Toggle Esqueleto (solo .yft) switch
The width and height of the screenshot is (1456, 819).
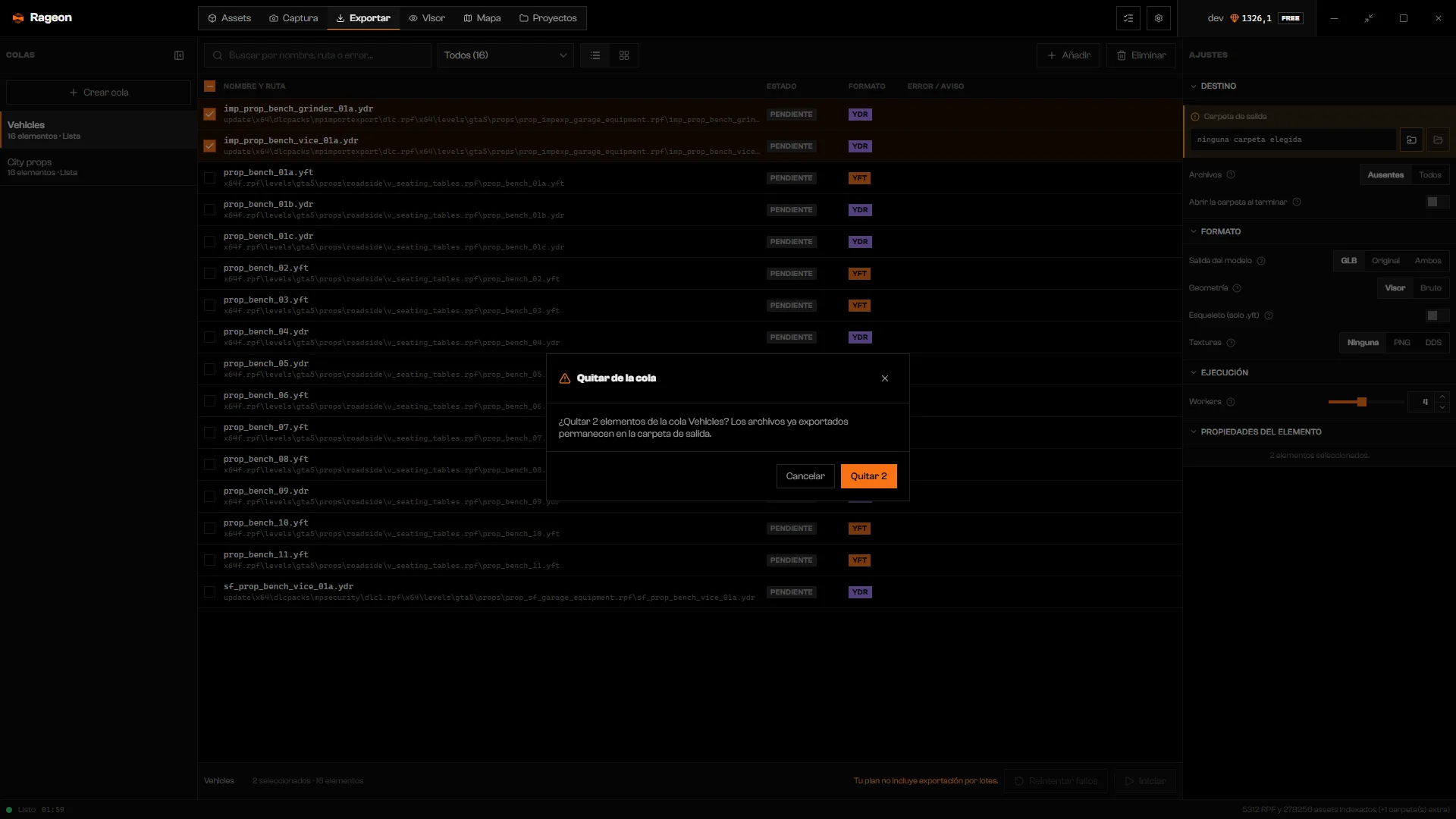[1437, 315]
